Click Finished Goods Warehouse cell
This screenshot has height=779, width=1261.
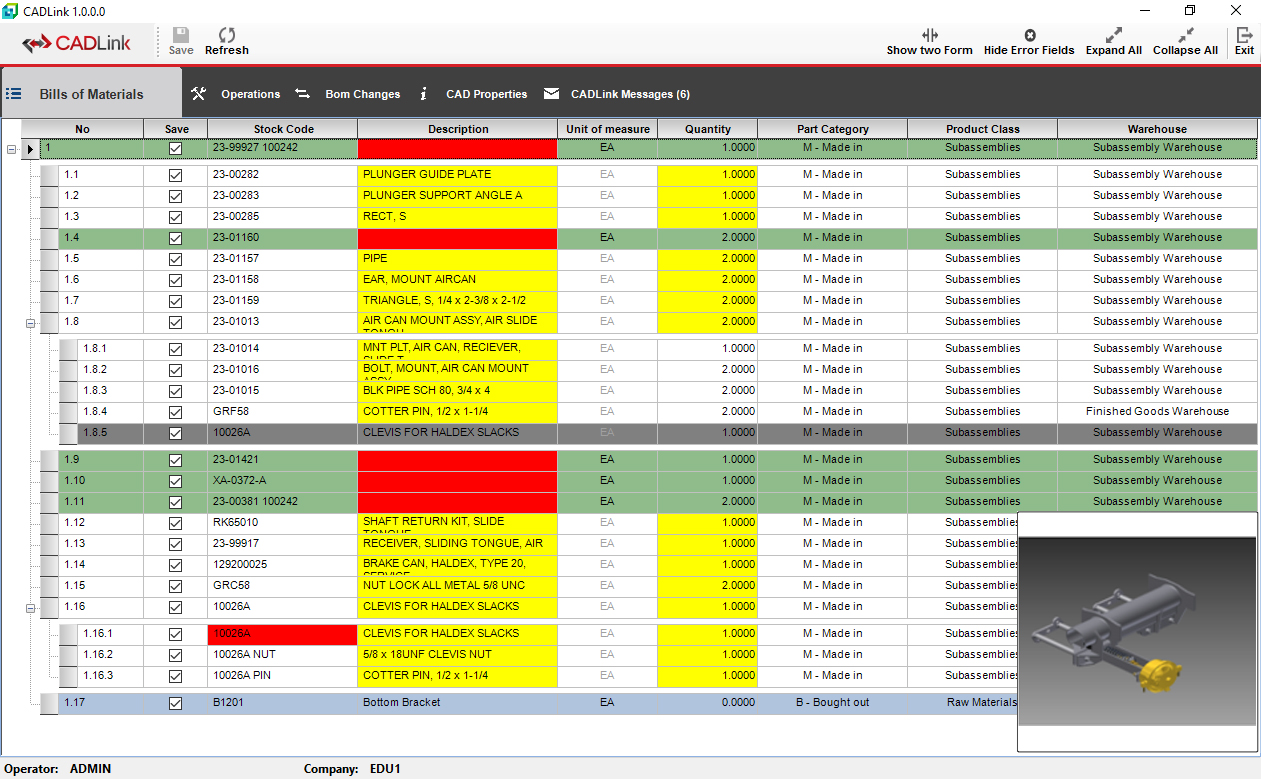click(x=1157, y=411)
